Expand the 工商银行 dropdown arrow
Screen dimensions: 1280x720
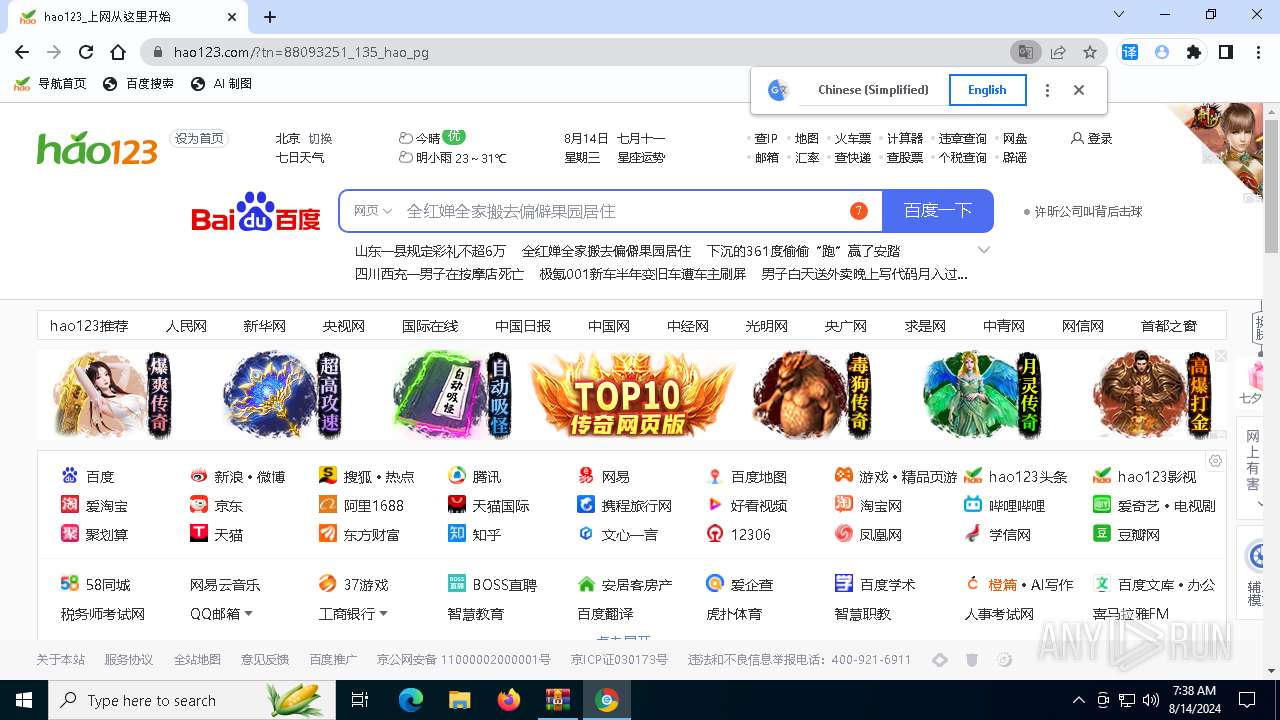point(383,613)
